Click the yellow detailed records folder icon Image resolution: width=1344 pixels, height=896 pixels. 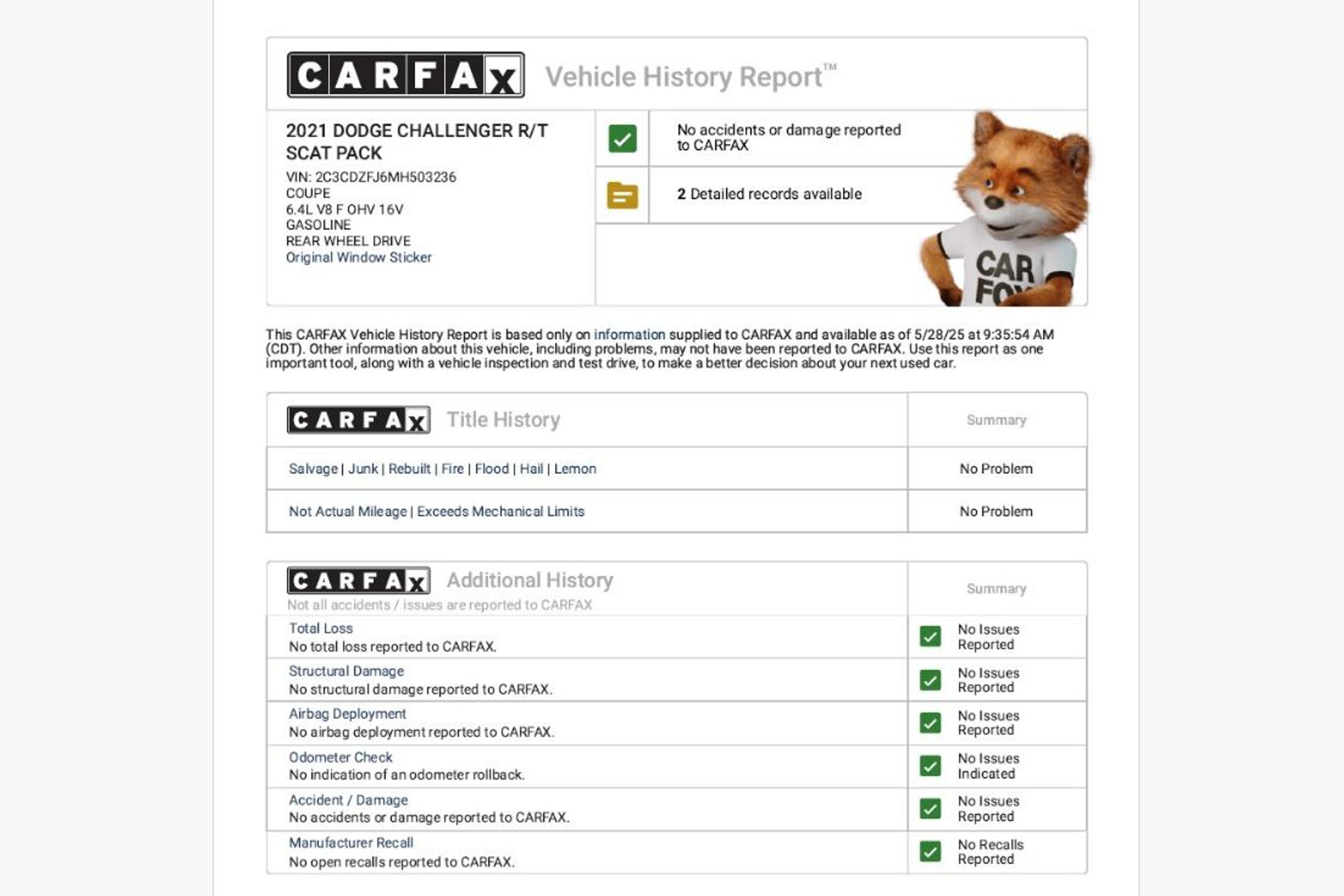coord(622,195)
